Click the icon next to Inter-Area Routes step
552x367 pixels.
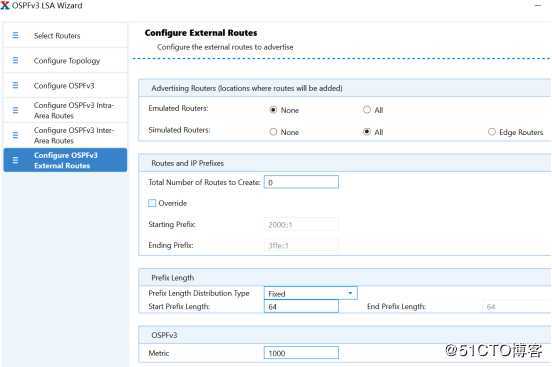point(15,135)
